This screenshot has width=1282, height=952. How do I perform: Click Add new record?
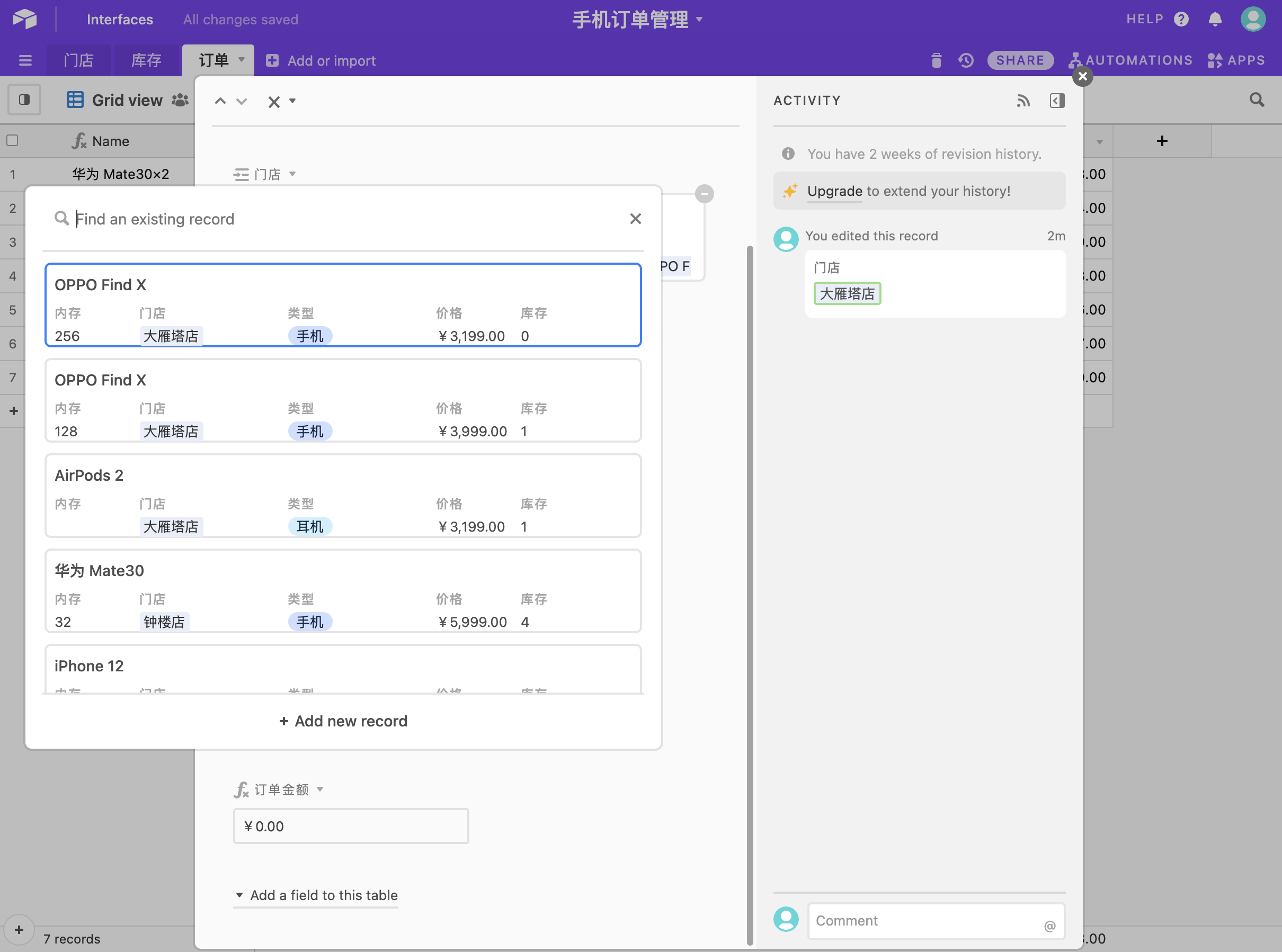click(x=343, y=721)
